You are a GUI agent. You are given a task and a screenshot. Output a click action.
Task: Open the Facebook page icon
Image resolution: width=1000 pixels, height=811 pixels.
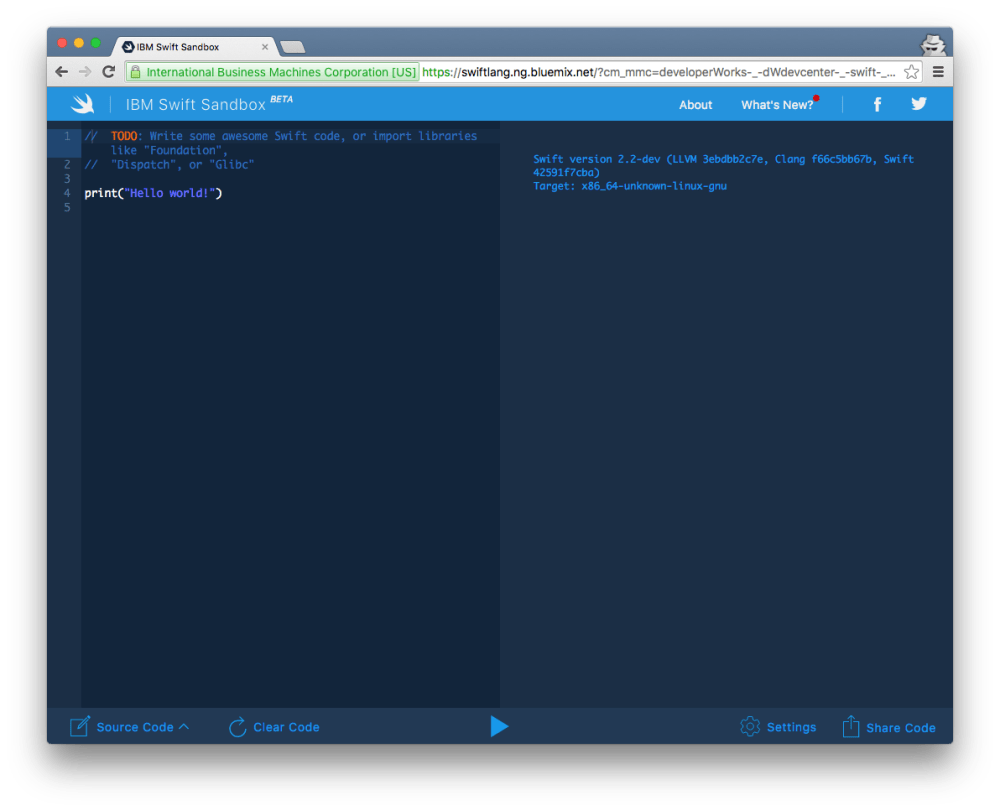(x=877, y=104)
